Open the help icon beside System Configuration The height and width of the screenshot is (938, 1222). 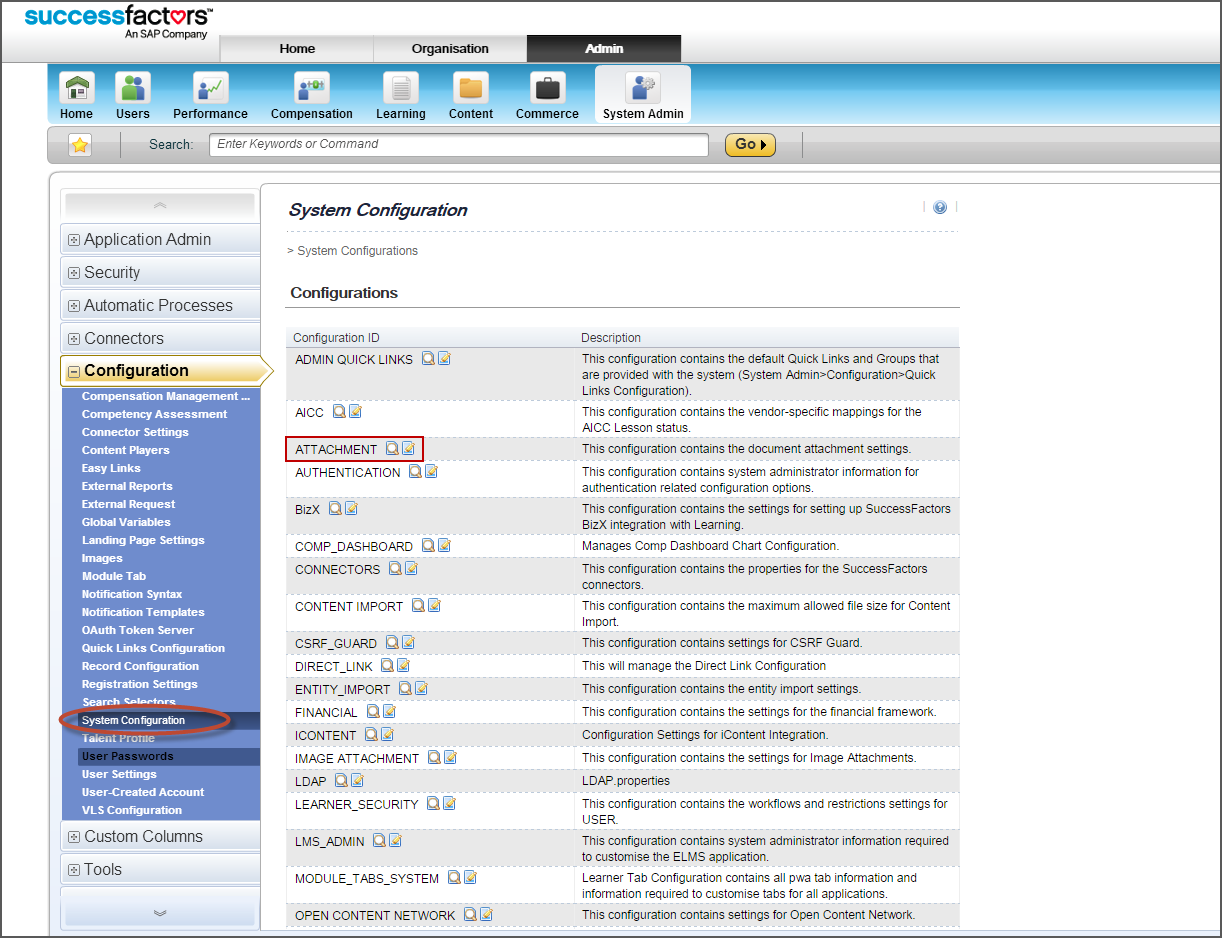pyautogui.click(x=940, y=208)
